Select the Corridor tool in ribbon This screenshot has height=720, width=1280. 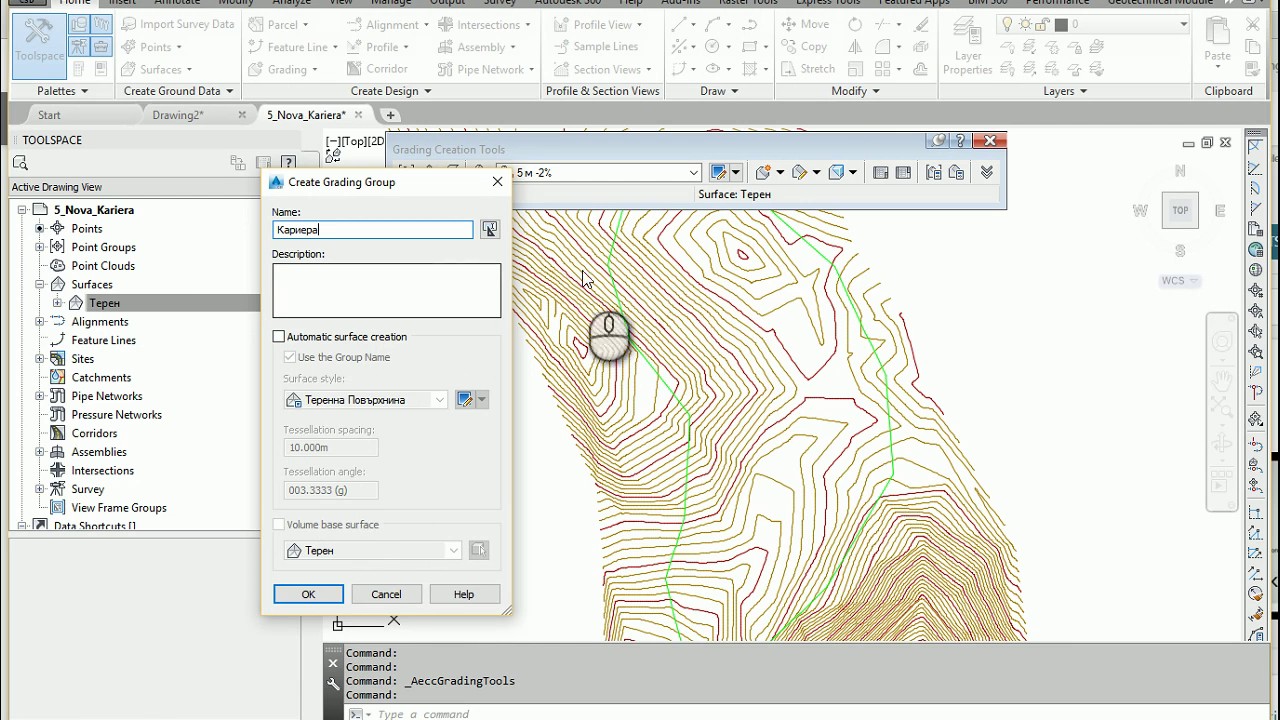point(377,69)
